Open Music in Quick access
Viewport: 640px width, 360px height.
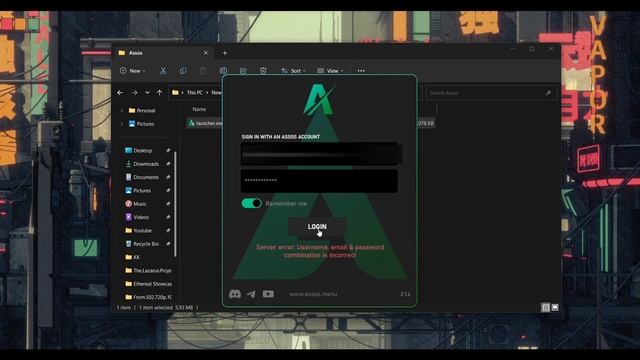[136, 204]
